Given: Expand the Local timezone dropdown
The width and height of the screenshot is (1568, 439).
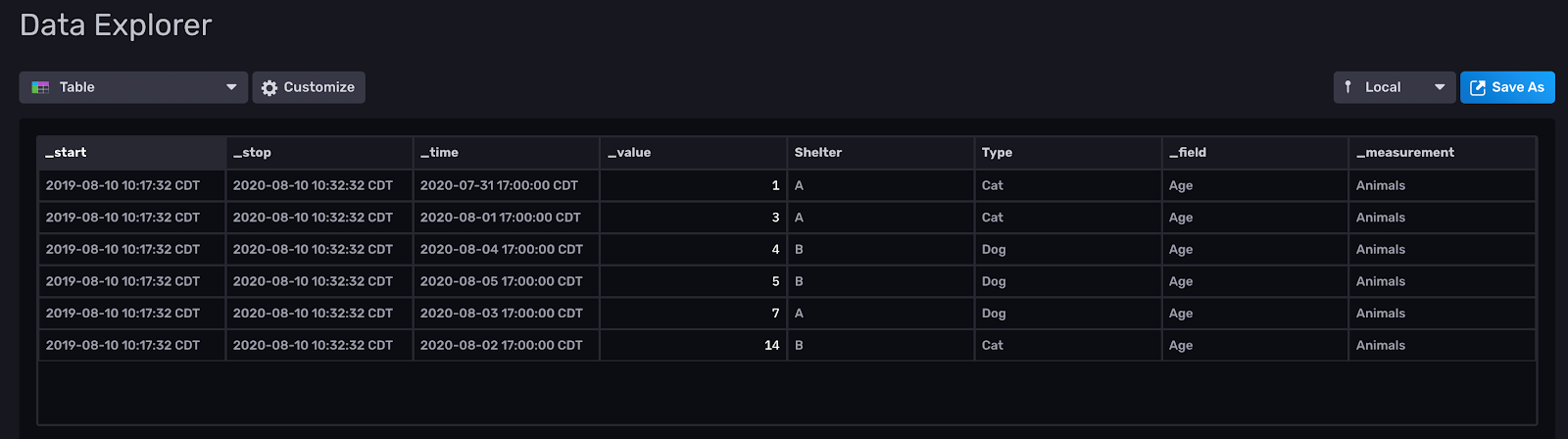Looking at the screenshot, I should click(1395, 87).
